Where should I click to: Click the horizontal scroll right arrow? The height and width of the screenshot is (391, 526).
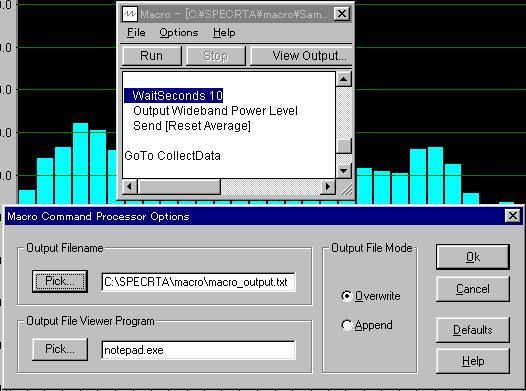(x=328, y=186)
